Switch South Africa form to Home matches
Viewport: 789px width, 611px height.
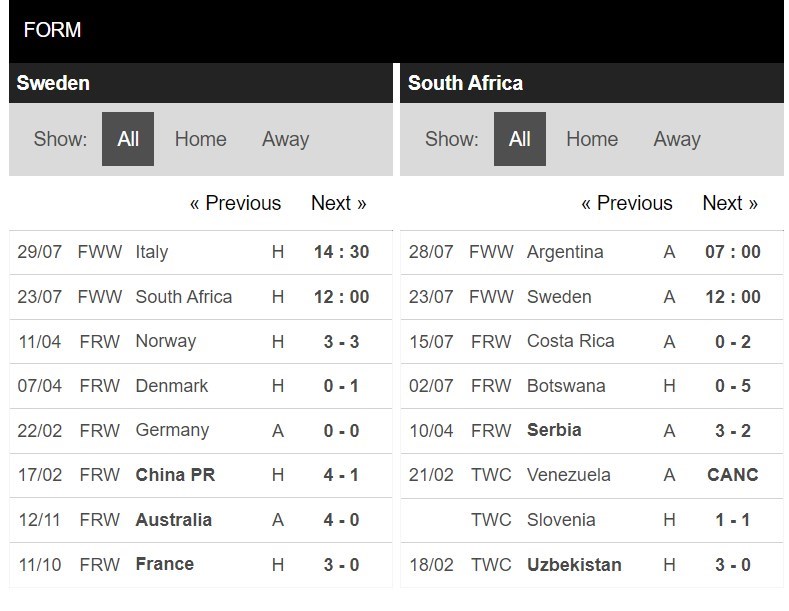592,139
